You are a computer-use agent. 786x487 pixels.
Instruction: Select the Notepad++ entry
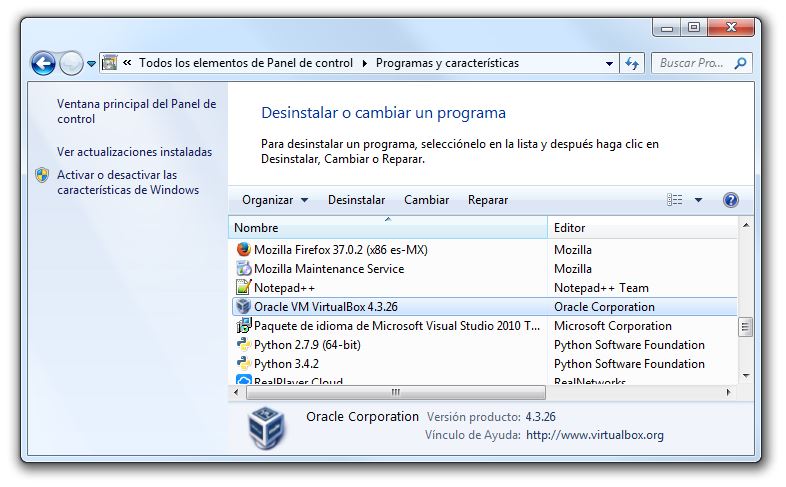[485, 288]
